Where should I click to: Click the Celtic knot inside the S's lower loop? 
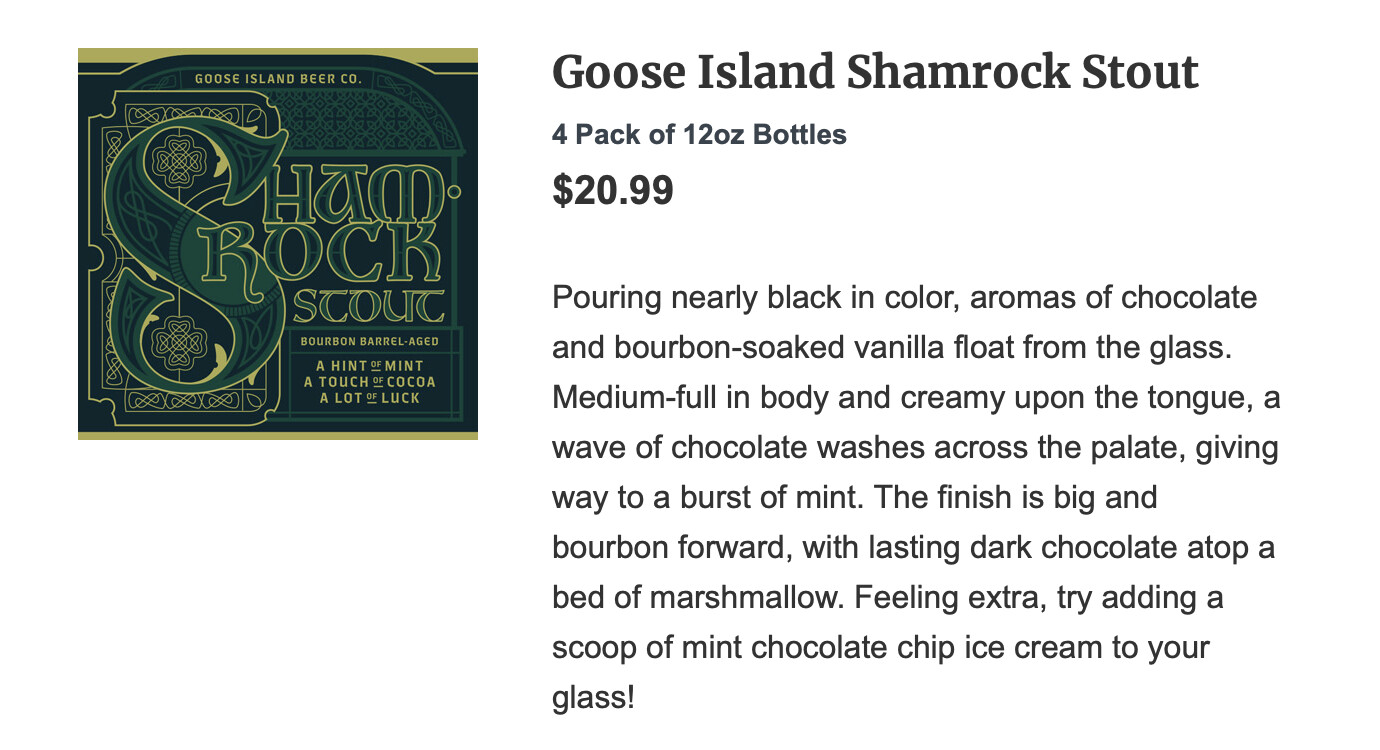pyautogui.click(x=180, y=344)
